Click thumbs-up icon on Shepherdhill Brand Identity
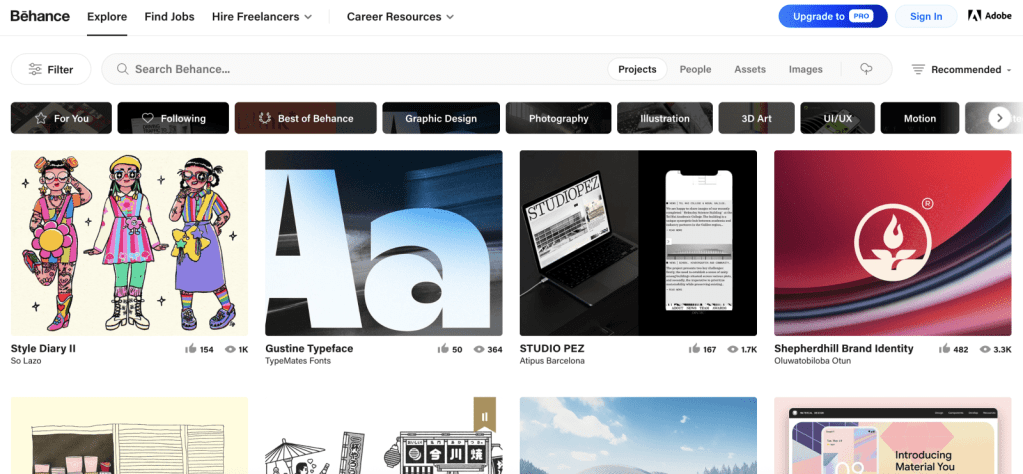 (945, 349)
